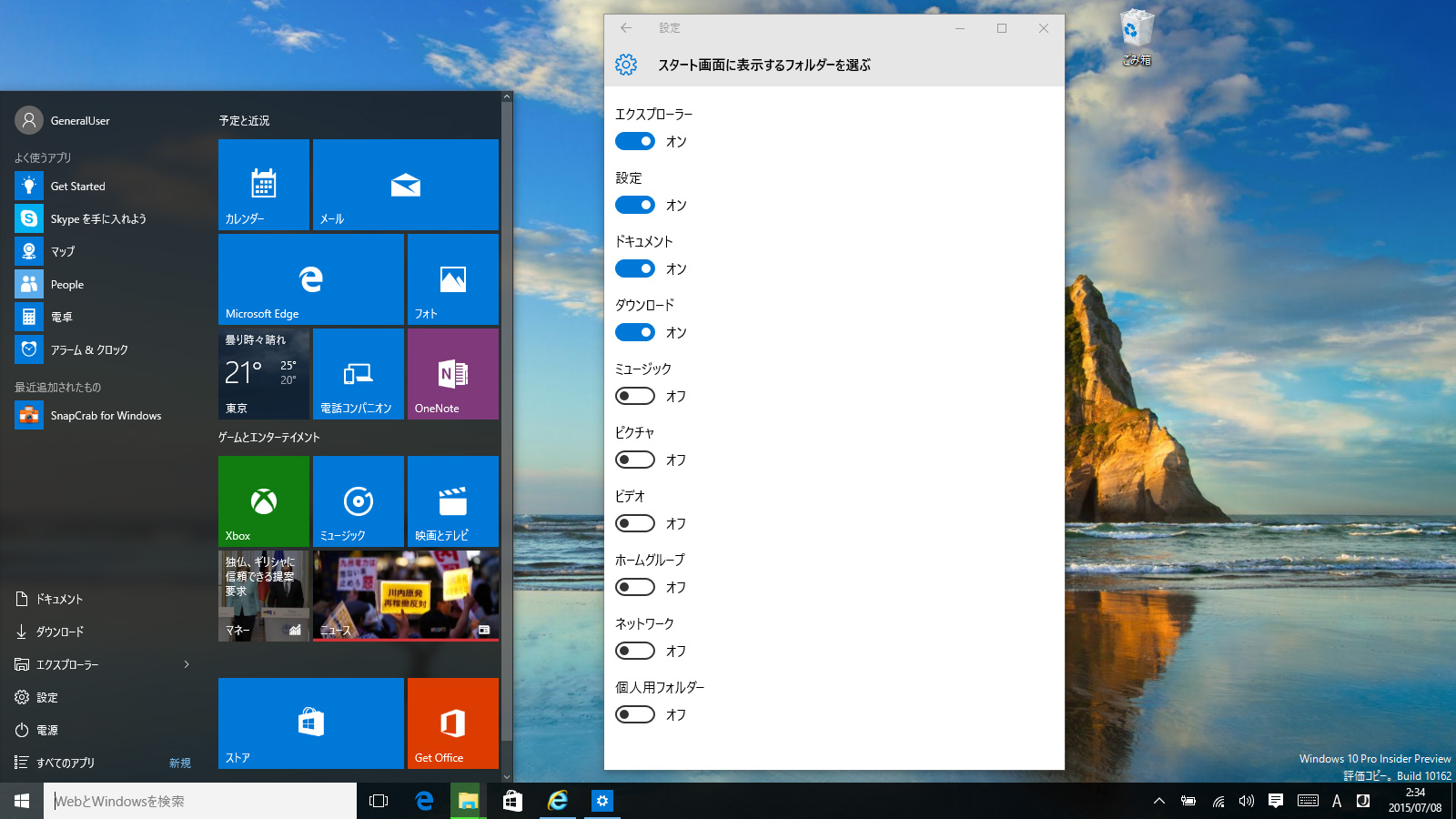Open the Xbox tile
1456x819 pixels.
point(264,501)
